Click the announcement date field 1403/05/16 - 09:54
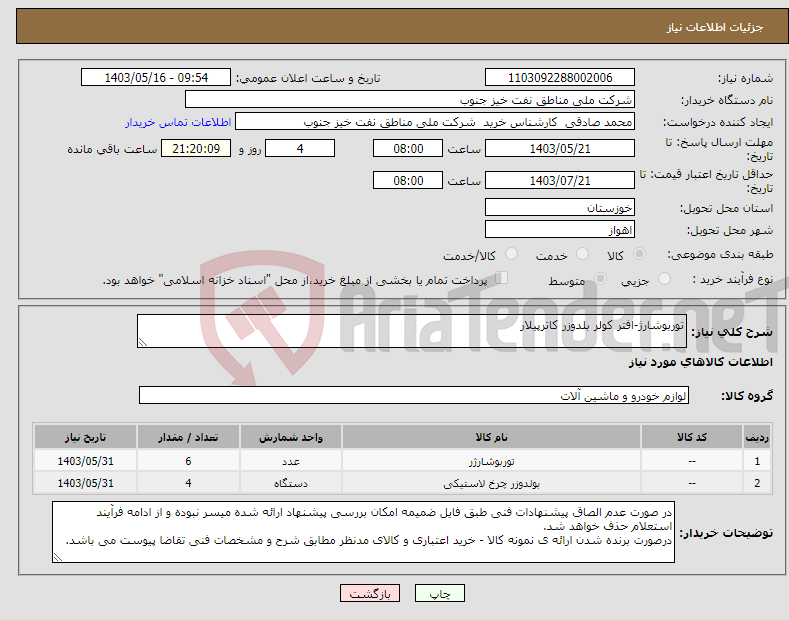Image resolution: width=789 pixels, height=620 pixels. coord(155,78)
